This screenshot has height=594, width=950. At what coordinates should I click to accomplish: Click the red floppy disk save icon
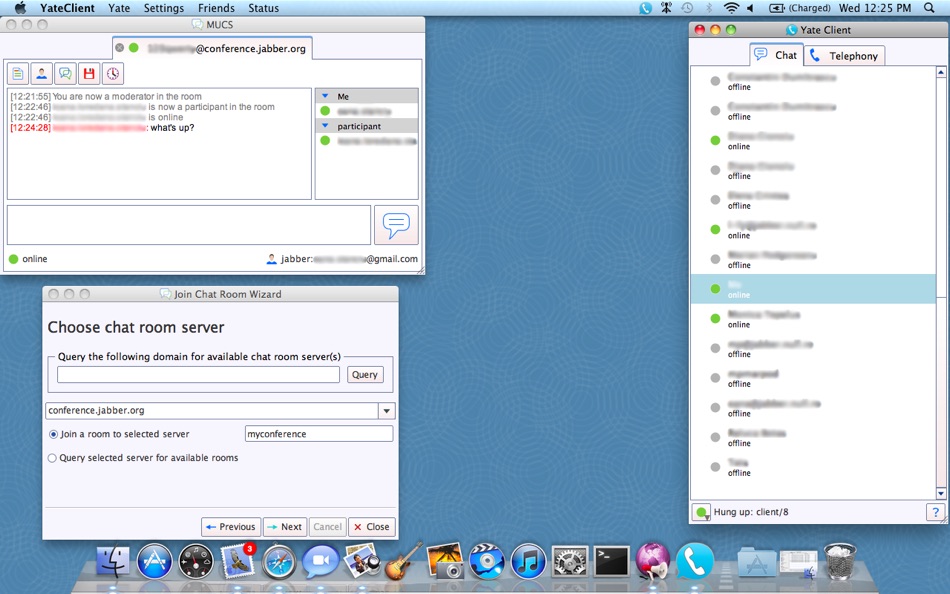pyautogui.click(x=89, y=74)
